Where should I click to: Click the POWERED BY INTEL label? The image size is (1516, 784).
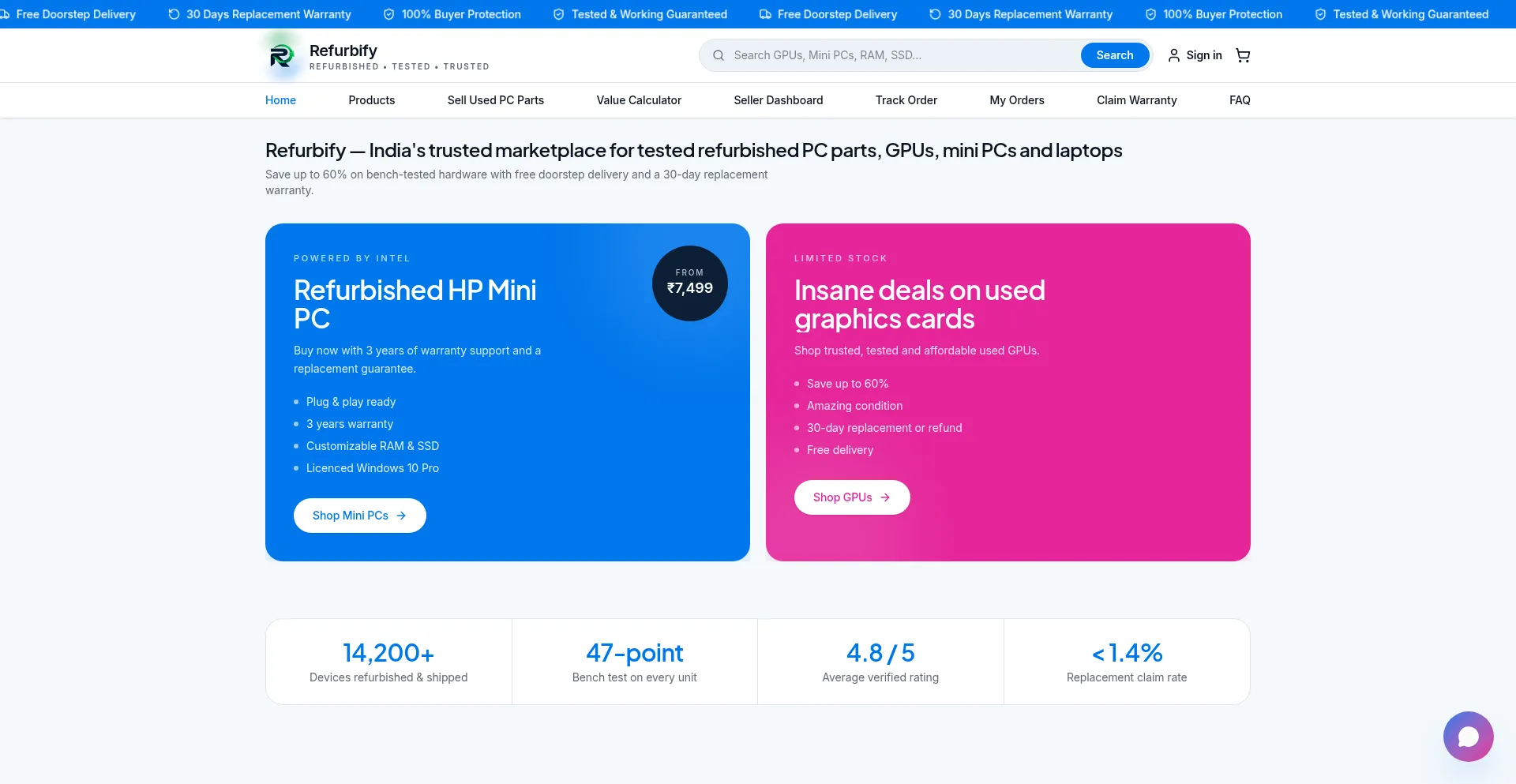(x=352, y=258)
